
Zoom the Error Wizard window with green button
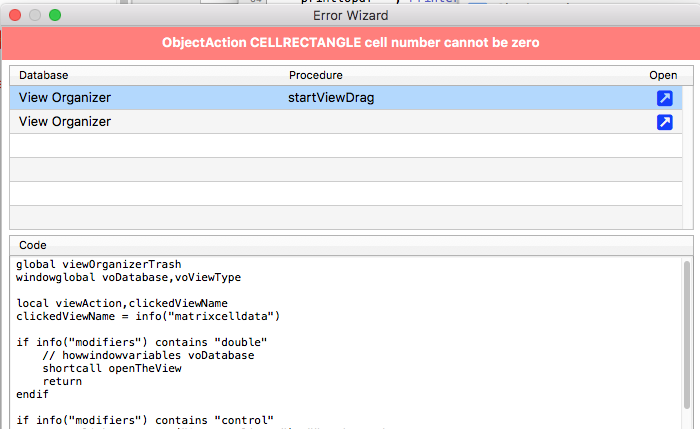click(x=55, y=15)
